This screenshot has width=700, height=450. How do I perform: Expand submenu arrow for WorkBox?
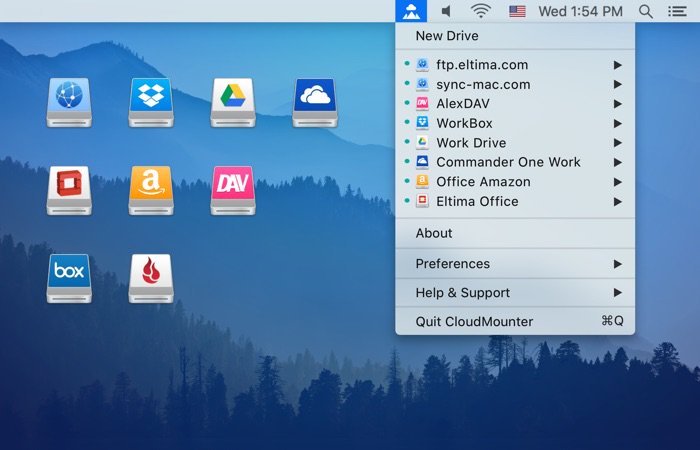618,124
